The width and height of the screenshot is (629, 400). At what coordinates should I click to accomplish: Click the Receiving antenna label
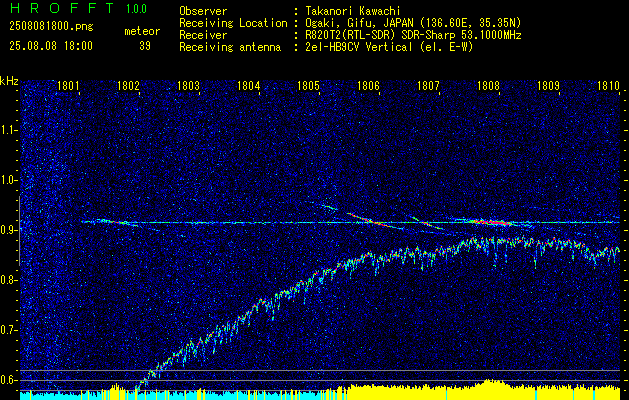tap(230, 47)
